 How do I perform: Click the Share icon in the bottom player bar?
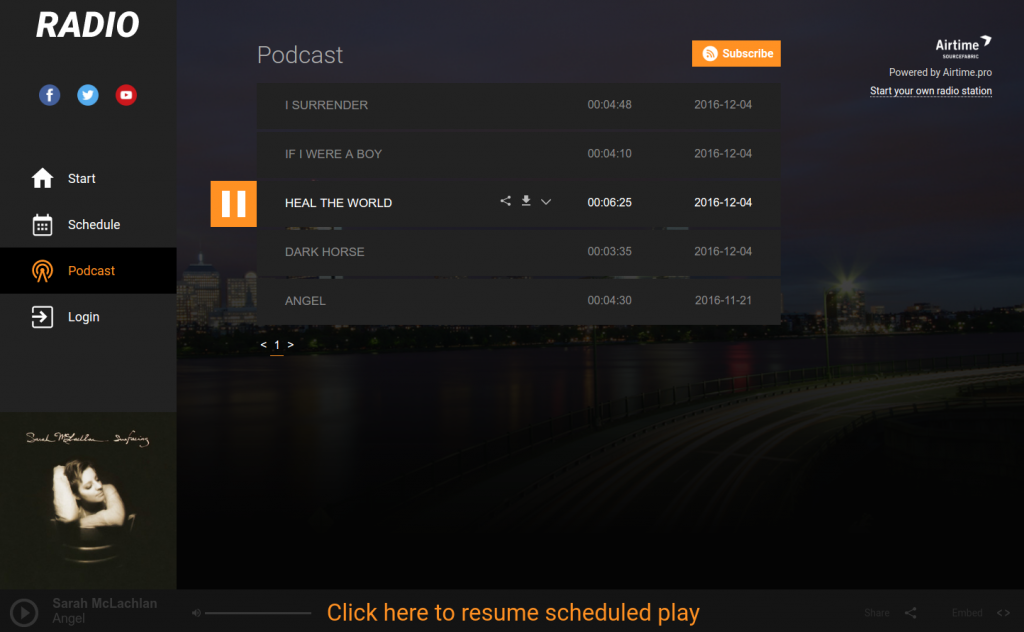909,612
